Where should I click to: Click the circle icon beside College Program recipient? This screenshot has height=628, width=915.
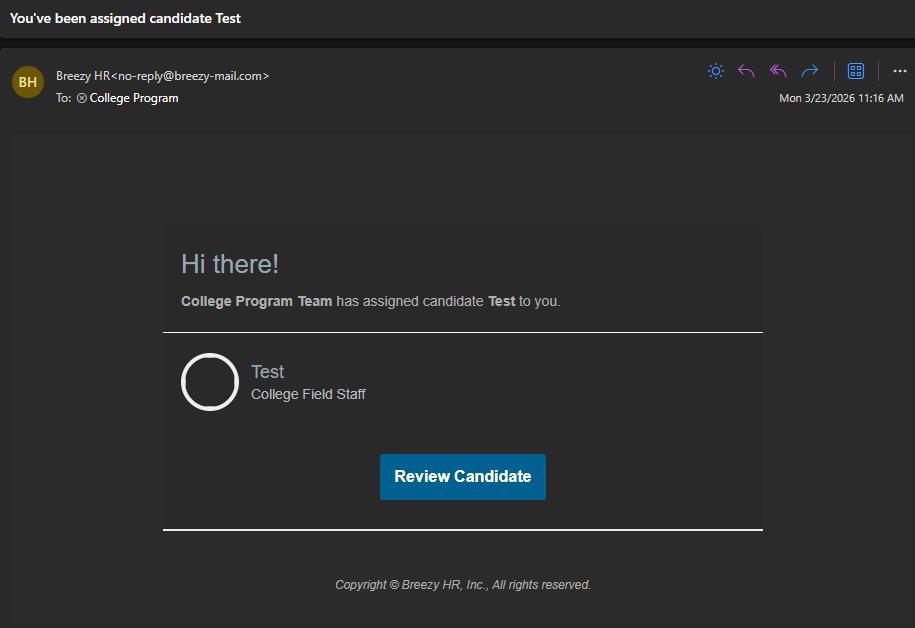(x=82, y=98)
